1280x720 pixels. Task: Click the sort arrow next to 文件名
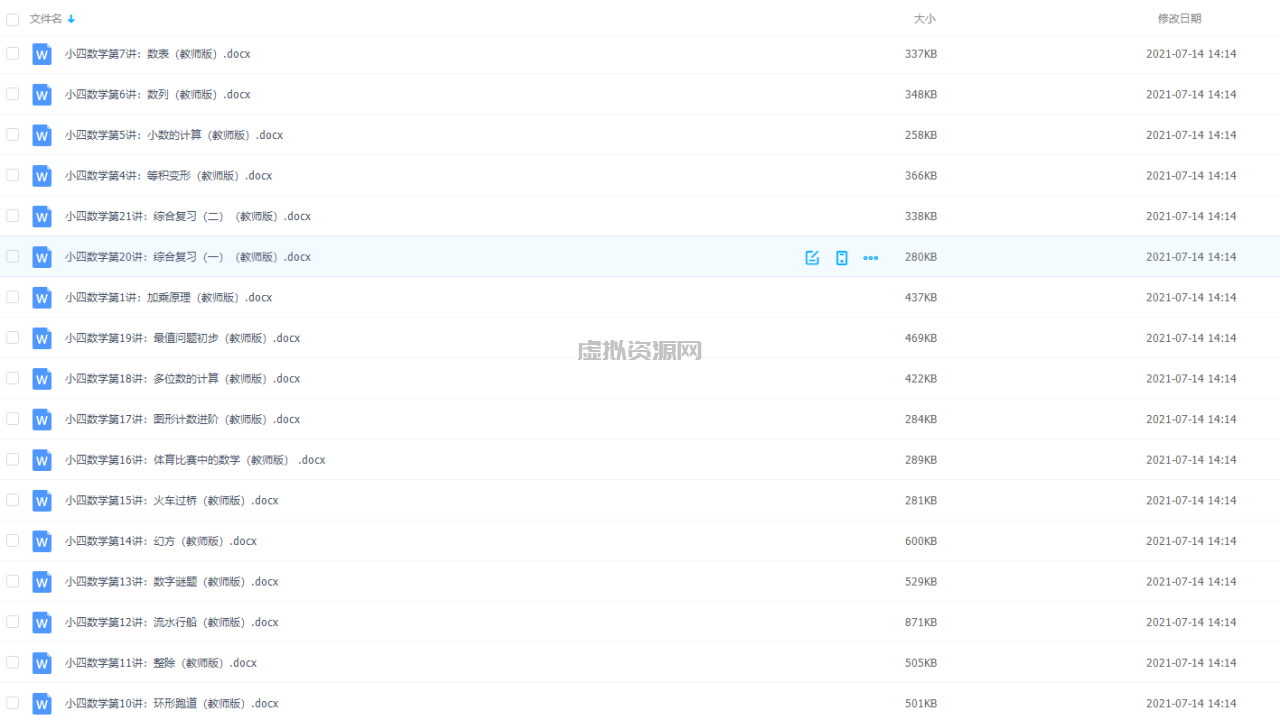tap(71, 19)
